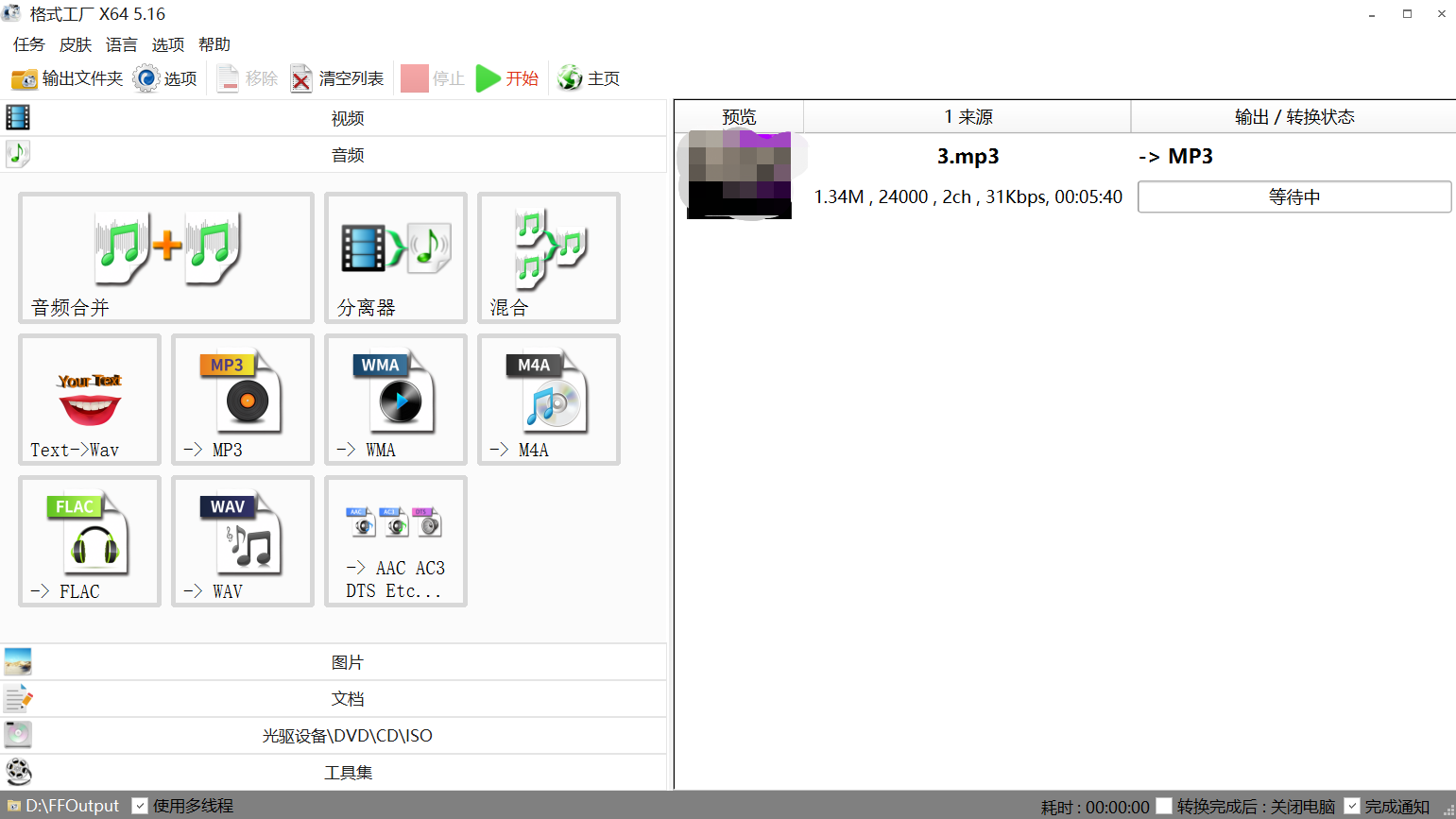Click the disc drive category icon

[18, 735]
